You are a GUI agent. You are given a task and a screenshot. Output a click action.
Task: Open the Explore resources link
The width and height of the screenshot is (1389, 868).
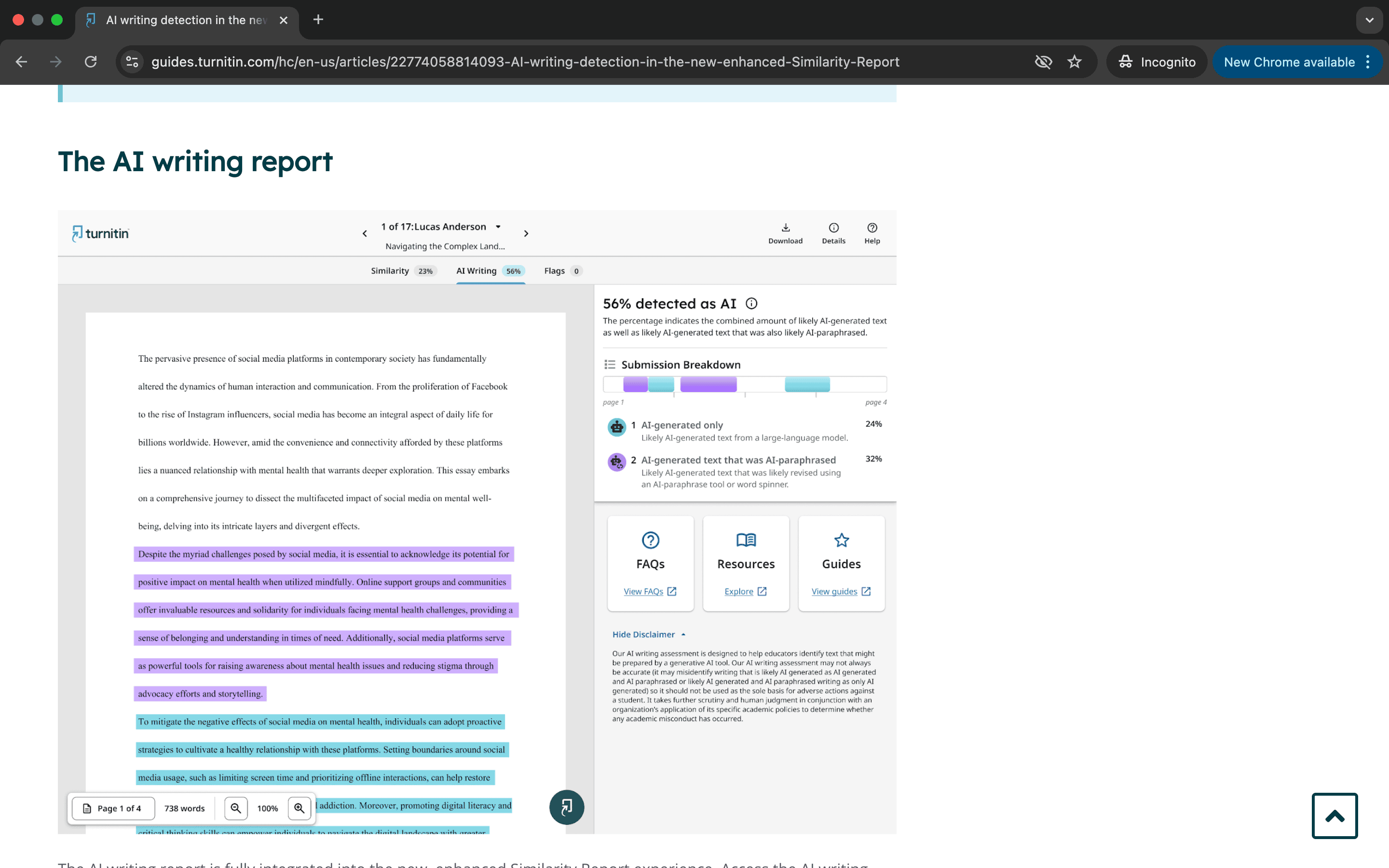tap(745, 591)
